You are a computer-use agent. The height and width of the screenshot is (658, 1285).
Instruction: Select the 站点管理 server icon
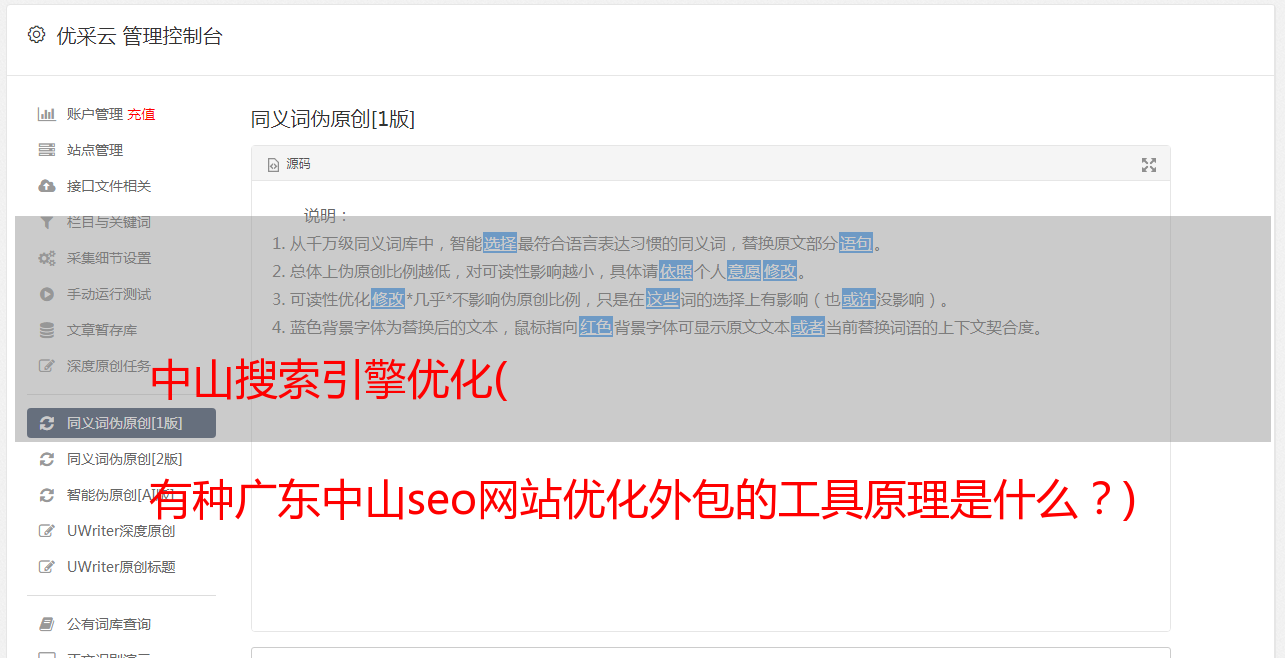(46, 150)
